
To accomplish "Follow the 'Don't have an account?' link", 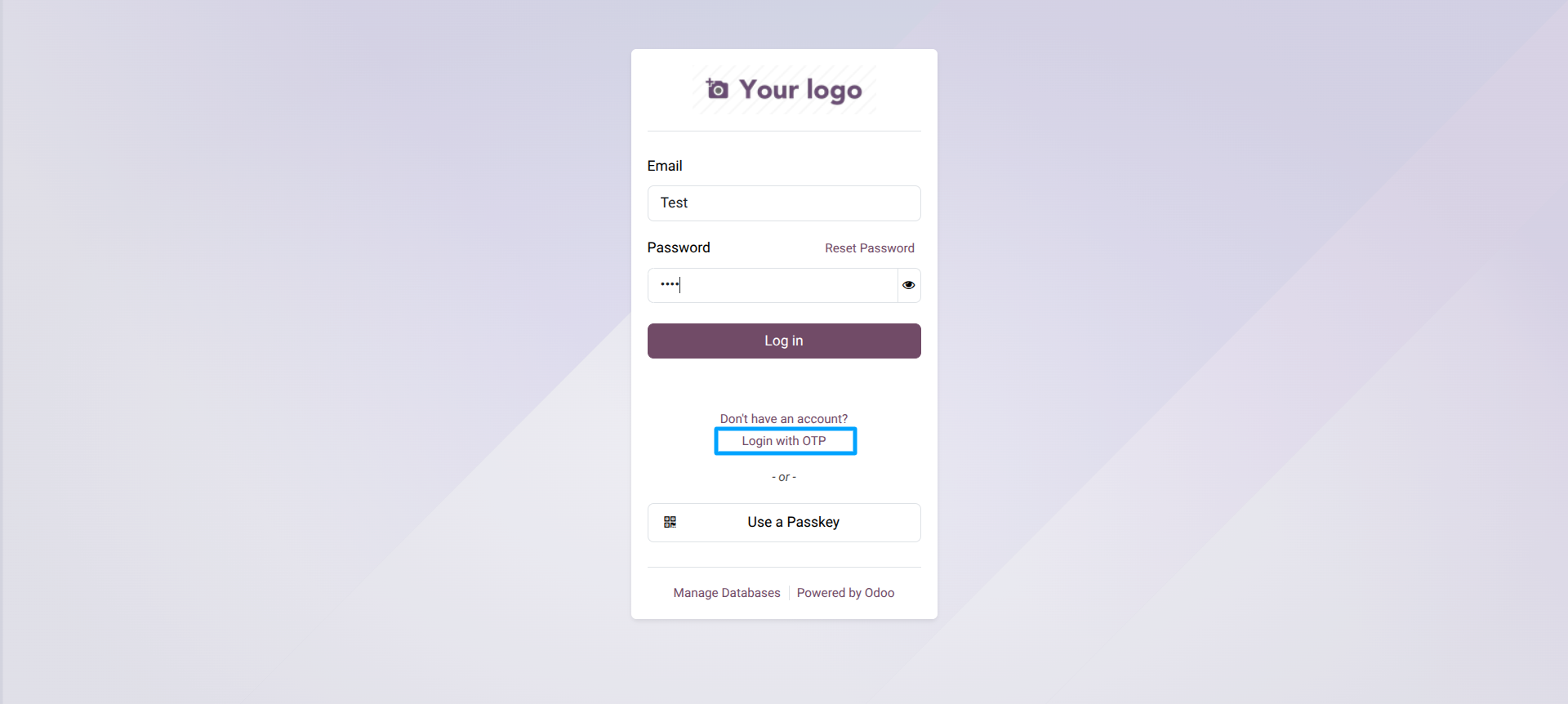I will tap(784, 419).
